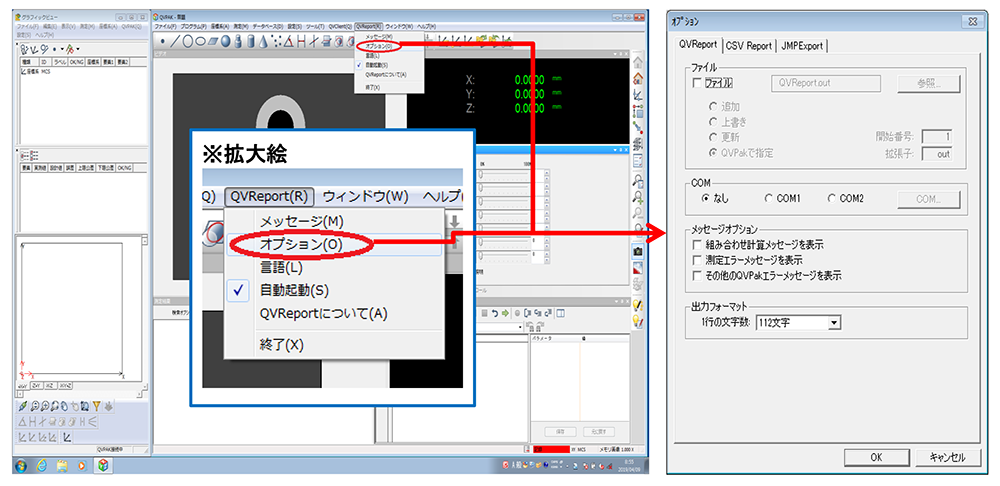The width and height of the screenshot is (1000, 486).
Task: Select the plane measurement tool in QVPAK toolbar
Action: (x=213, y=41)
